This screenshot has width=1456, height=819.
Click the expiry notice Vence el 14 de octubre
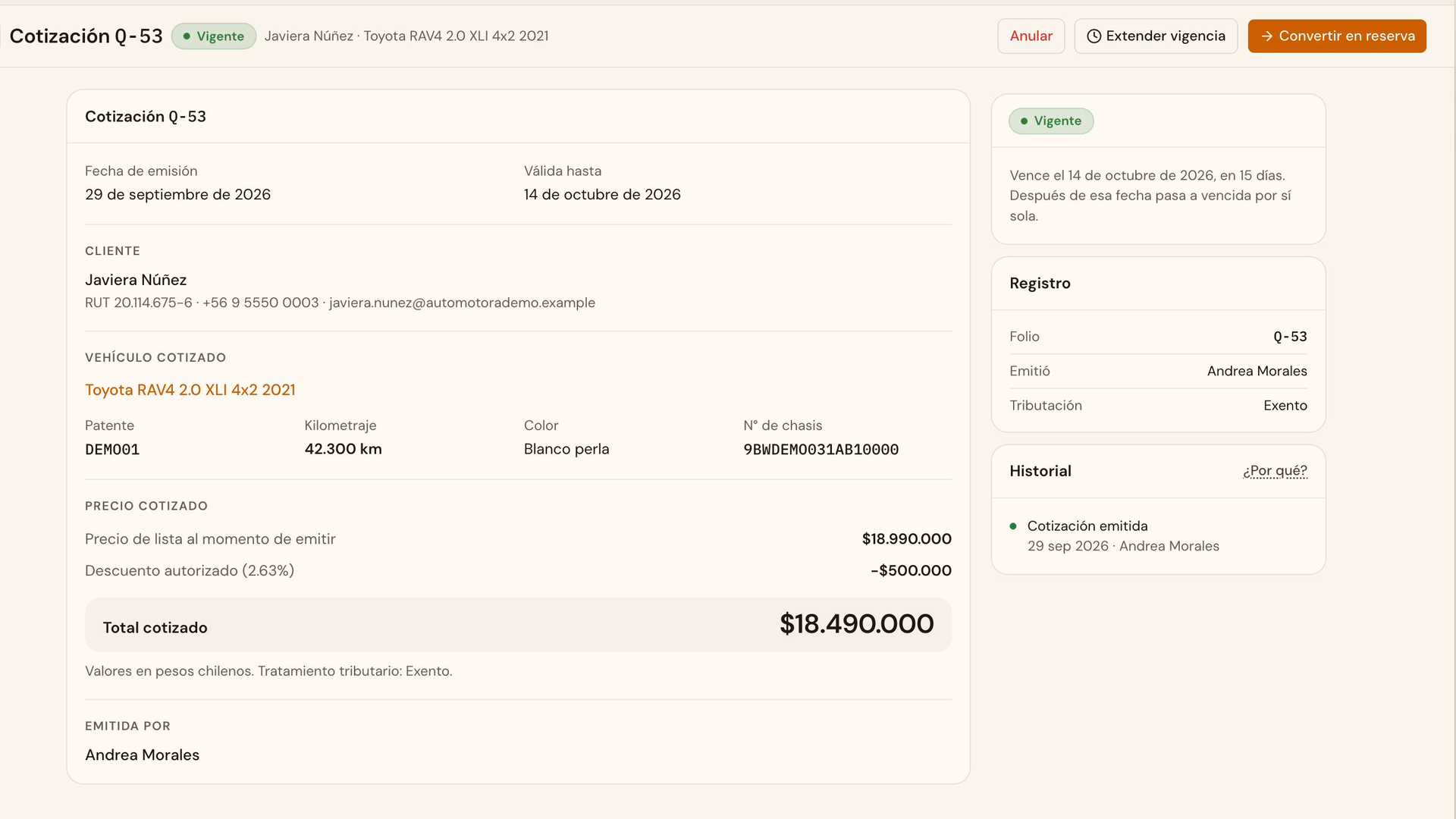pos(1150,196)
